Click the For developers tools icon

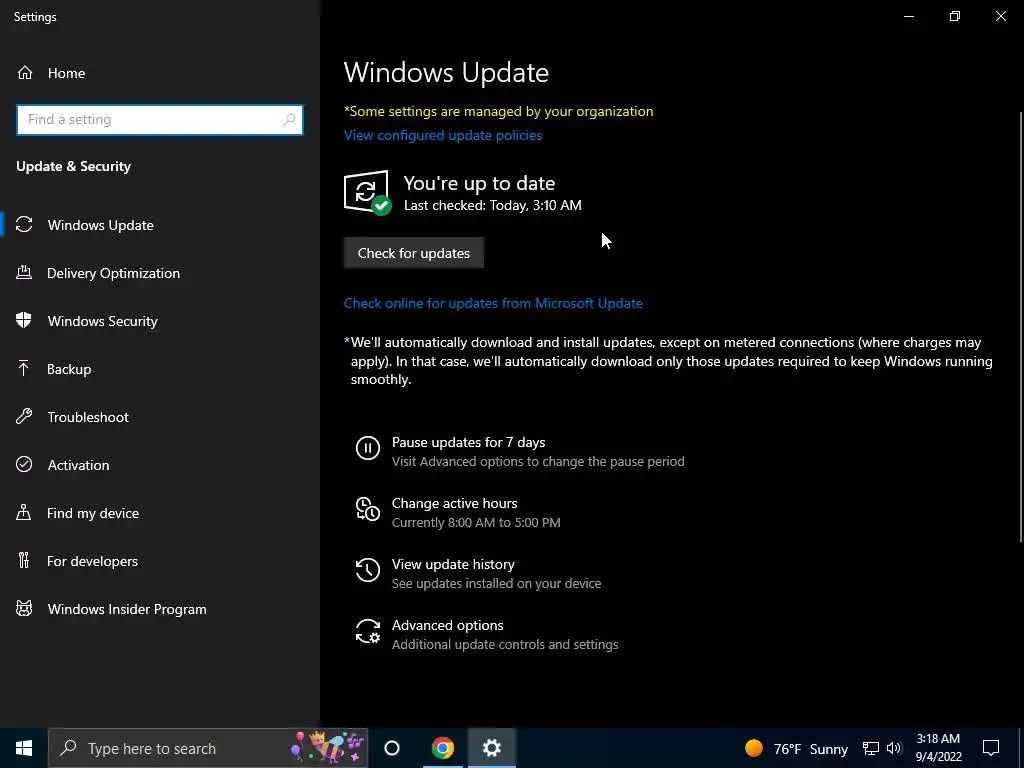(x=24, y=560)
